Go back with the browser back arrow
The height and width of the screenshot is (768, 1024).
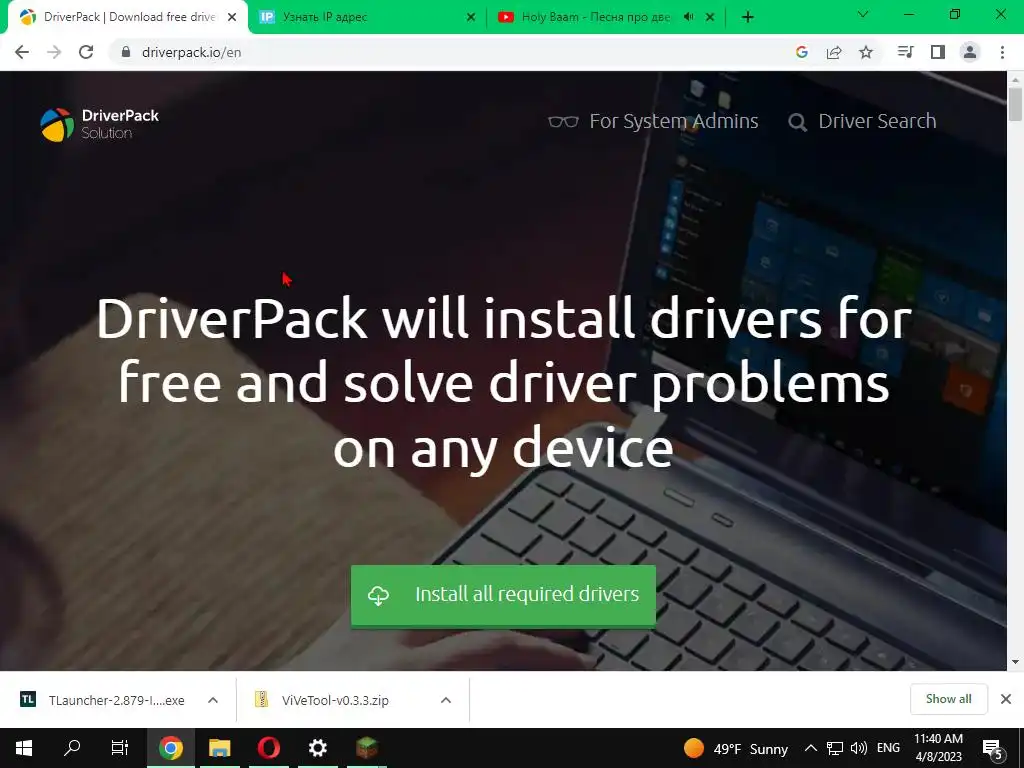(x=22, y=52)
